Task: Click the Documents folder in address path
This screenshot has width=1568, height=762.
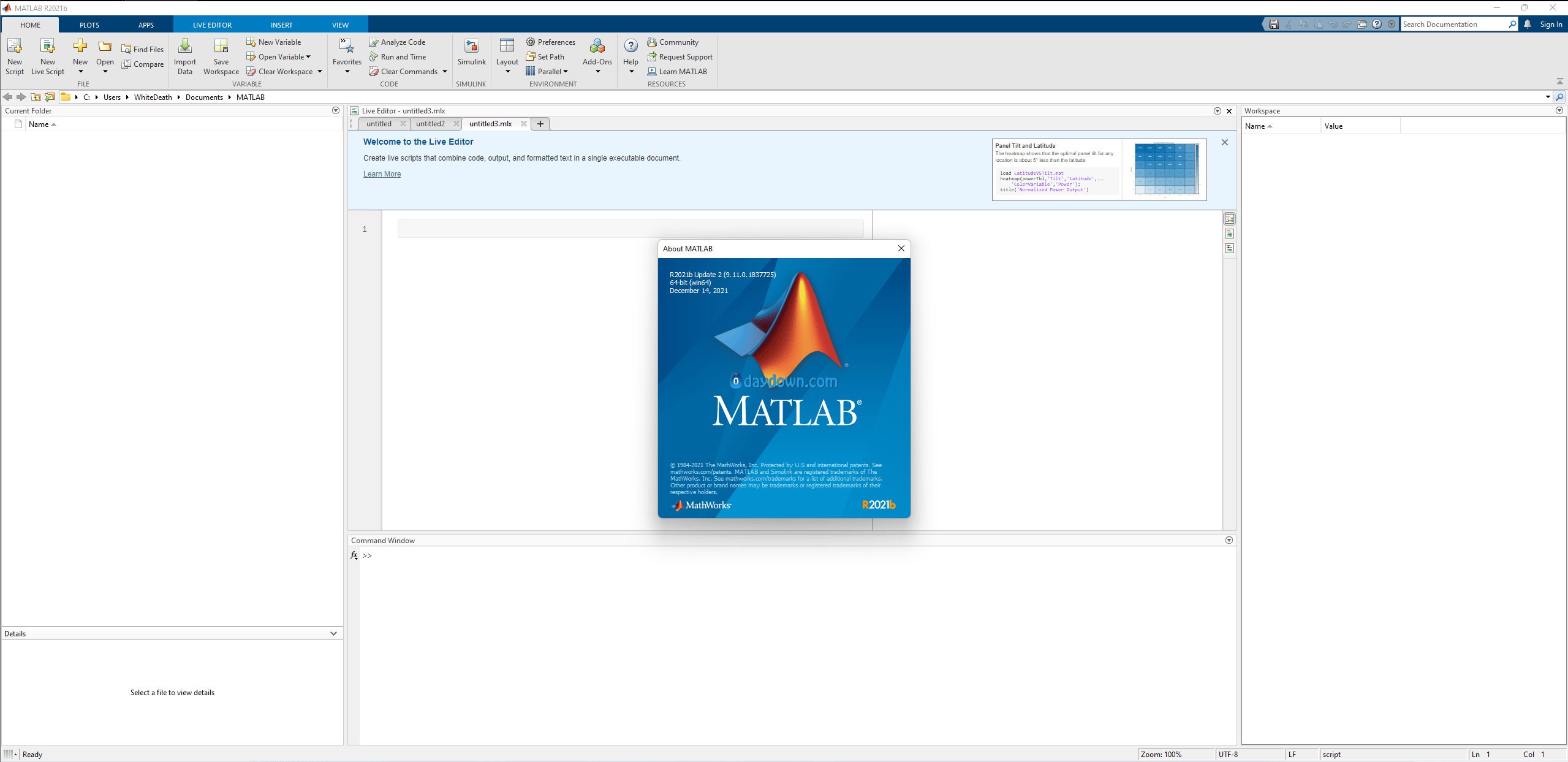Action: (x=204, y=97)
